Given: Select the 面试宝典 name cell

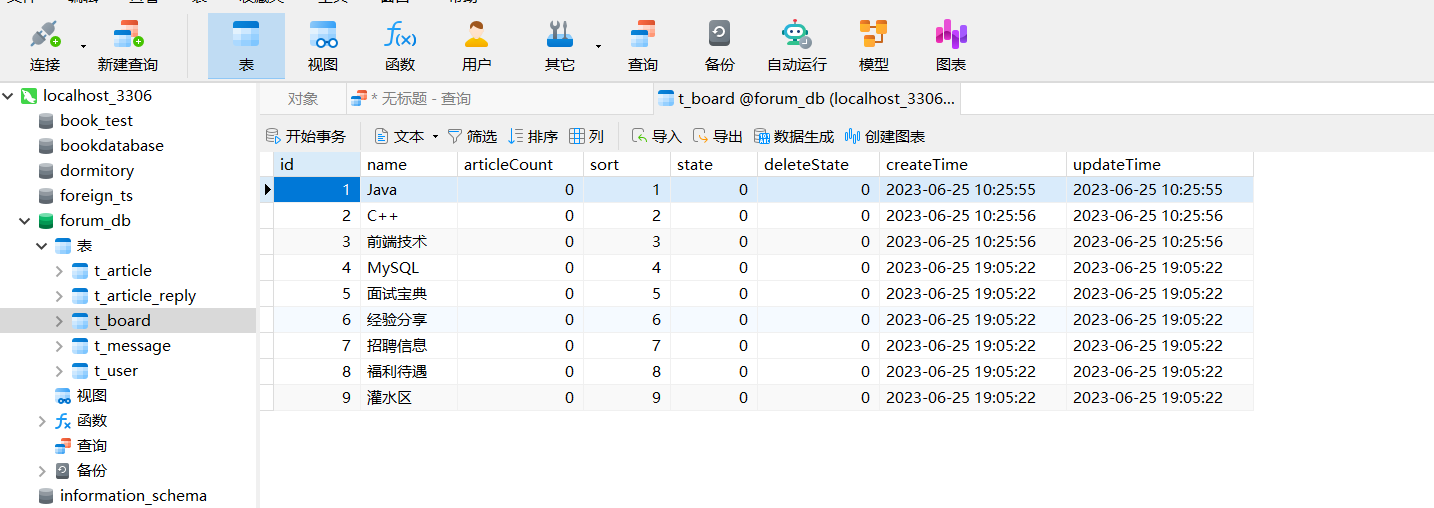Looking at the screenshot, I should tap(409, 293).
